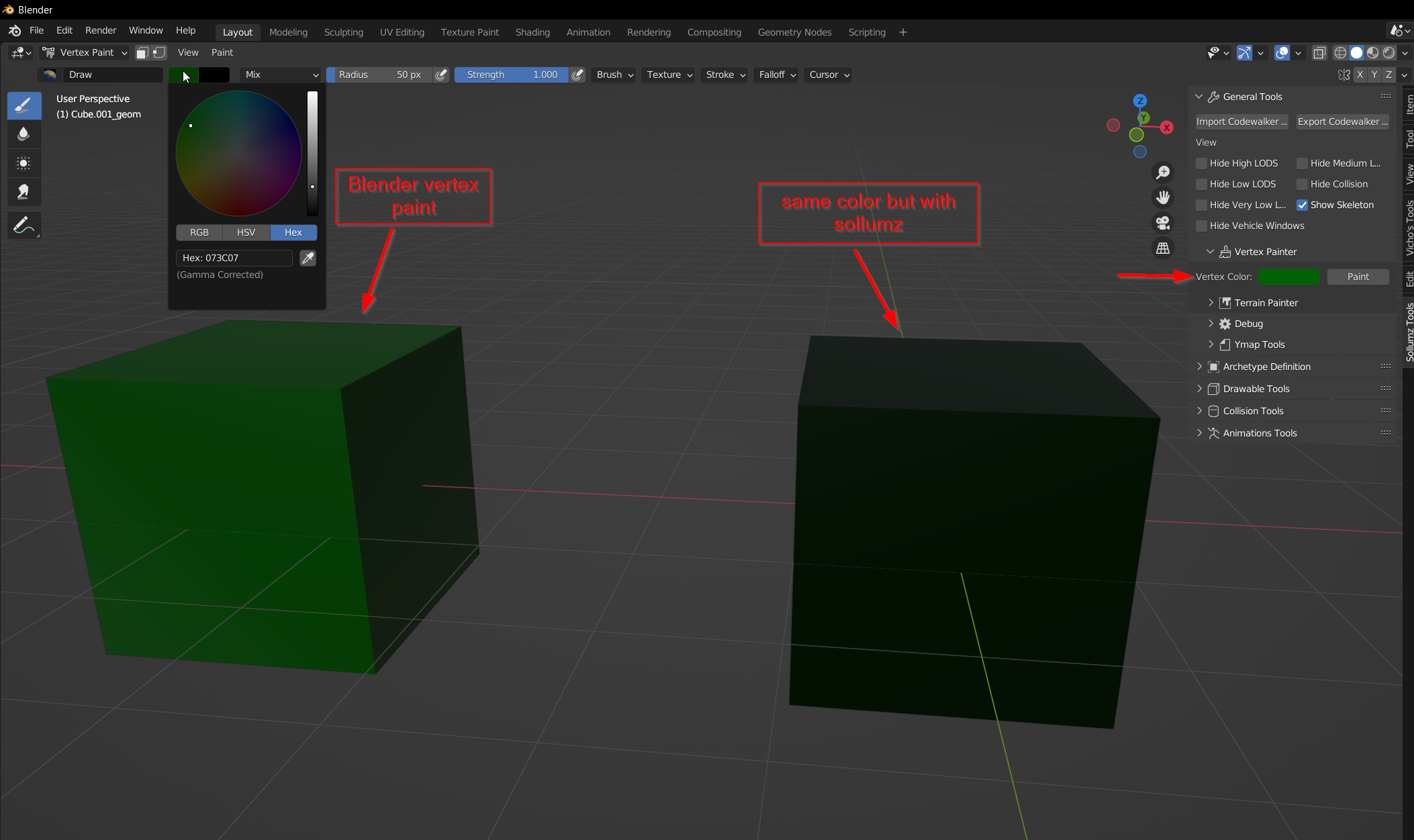The width and height of the screenshot is (1414, 840).
Task: Open the Mix blend mode dropdown
Action: pos(280,75)
